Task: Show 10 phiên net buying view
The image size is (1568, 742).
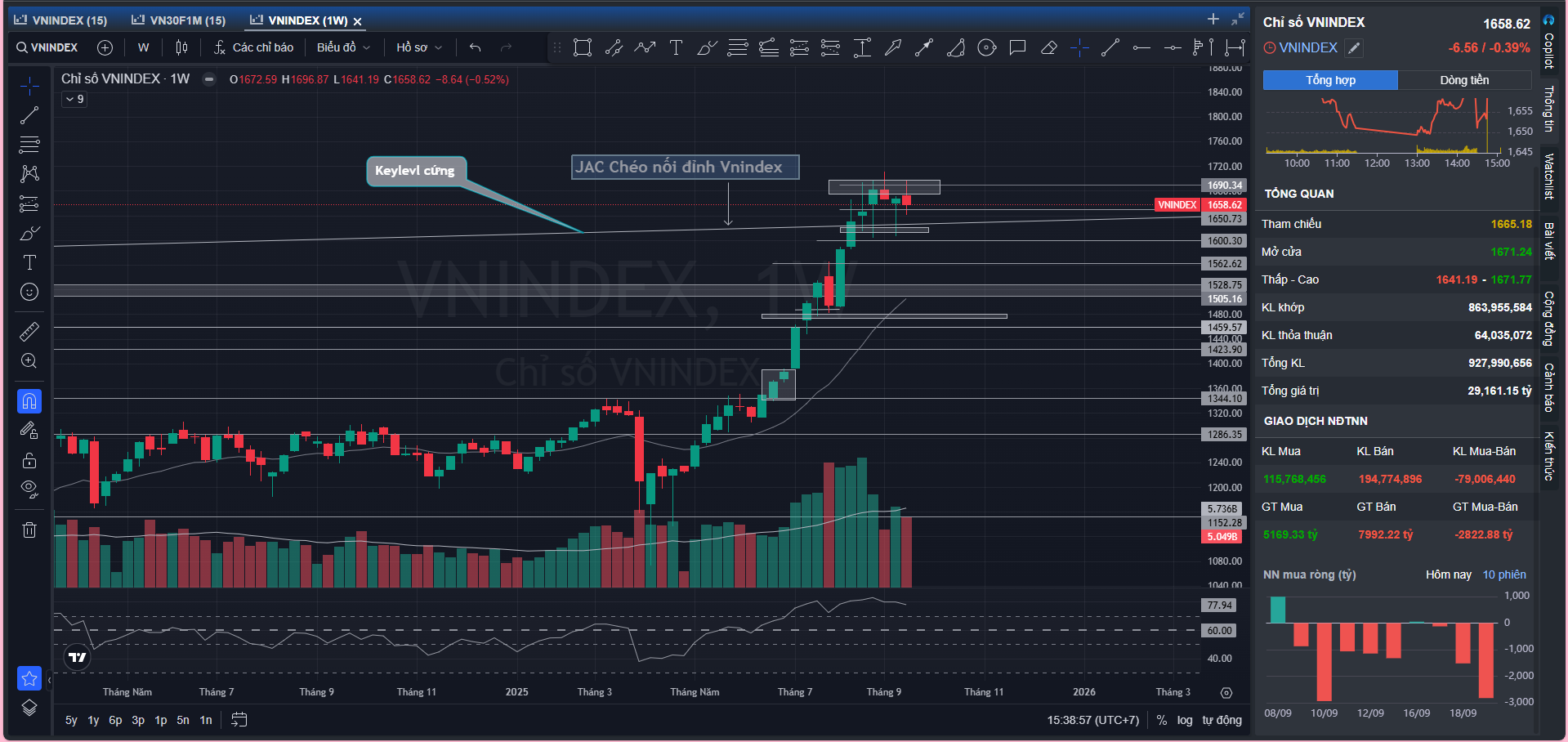Action: [x=1504, y=574]
